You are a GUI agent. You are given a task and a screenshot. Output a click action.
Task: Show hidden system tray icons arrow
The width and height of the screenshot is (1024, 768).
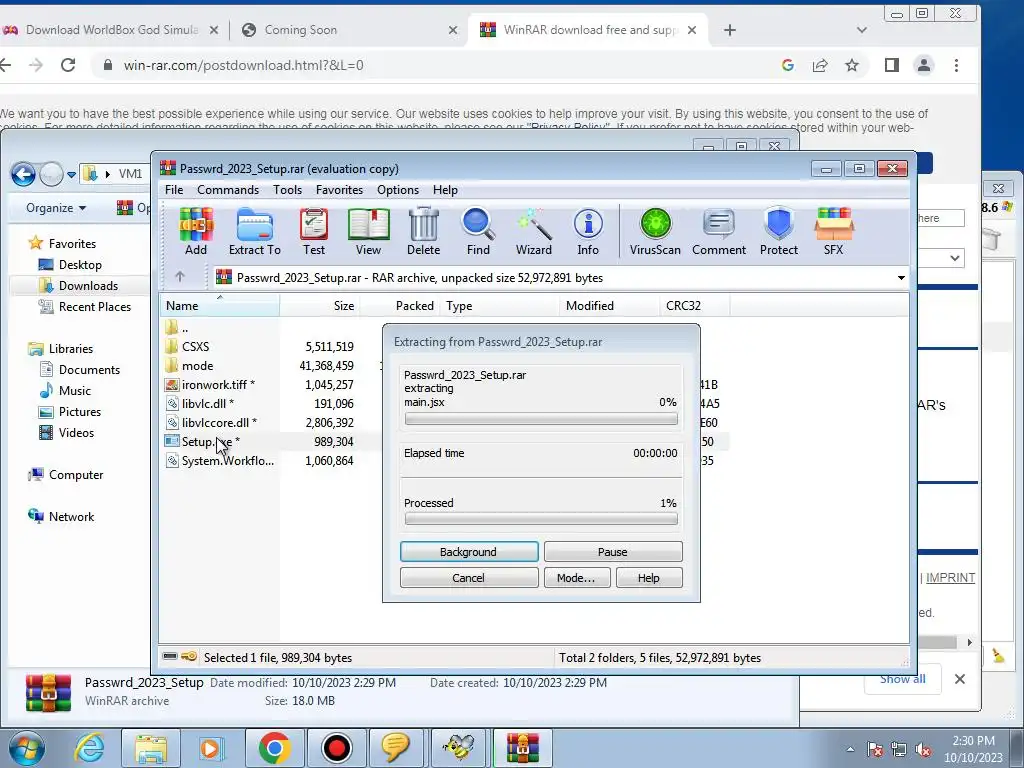pyautogui.click(x=850, y=749)
